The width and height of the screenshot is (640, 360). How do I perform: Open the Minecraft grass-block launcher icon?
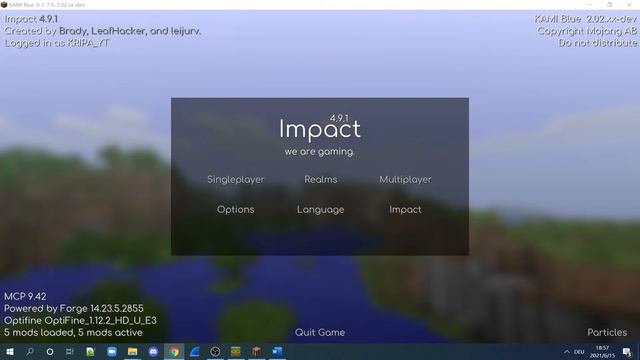pos(236,351)
